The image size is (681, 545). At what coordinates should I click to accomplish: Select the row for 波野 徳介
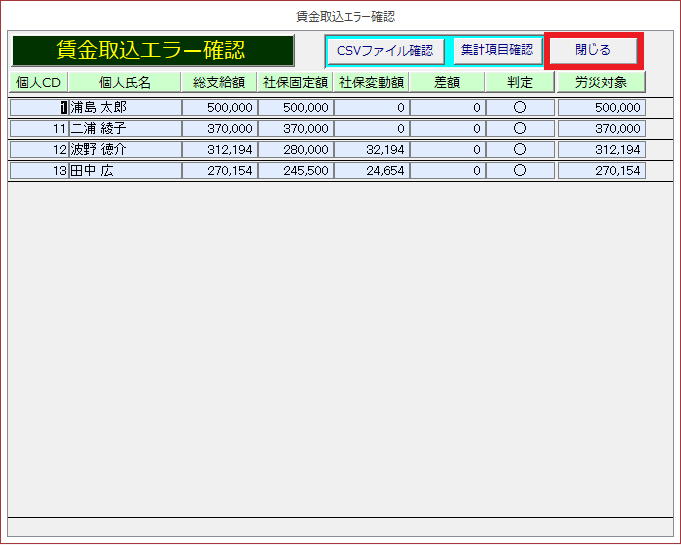(124, 150)
